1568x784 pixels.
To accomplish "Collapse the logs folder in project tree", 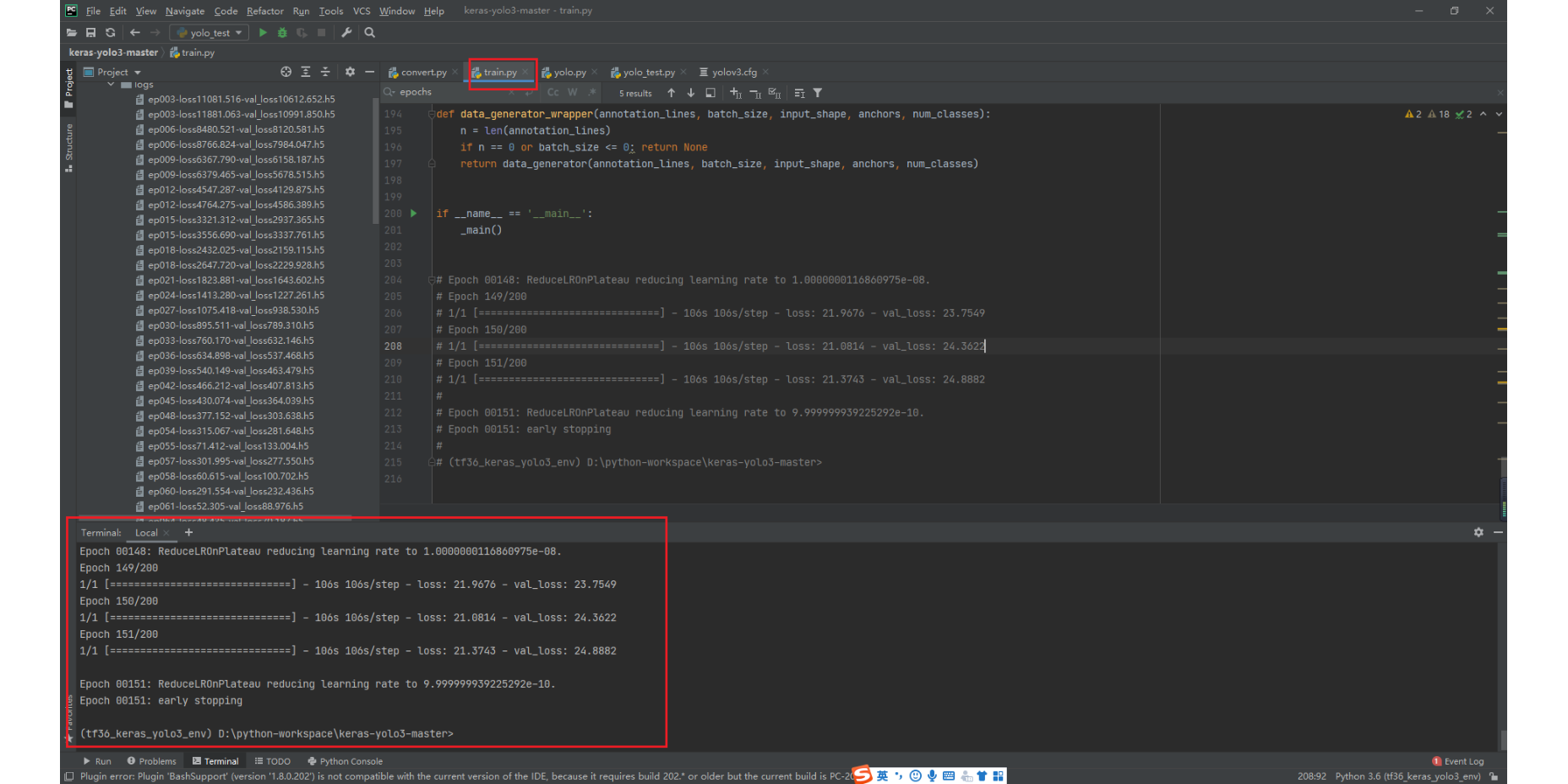I will click(x=111, y=84).
